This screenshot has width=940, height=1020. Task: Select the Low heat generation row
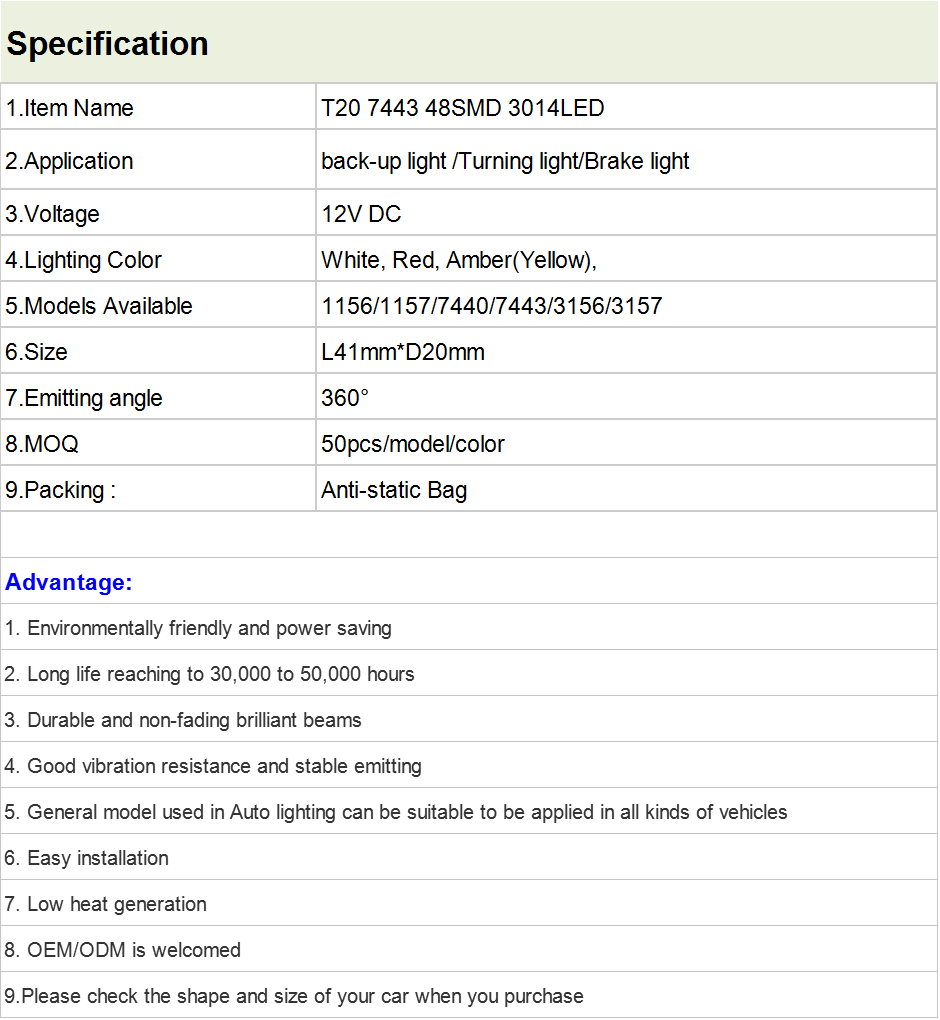tap(469, 903)
